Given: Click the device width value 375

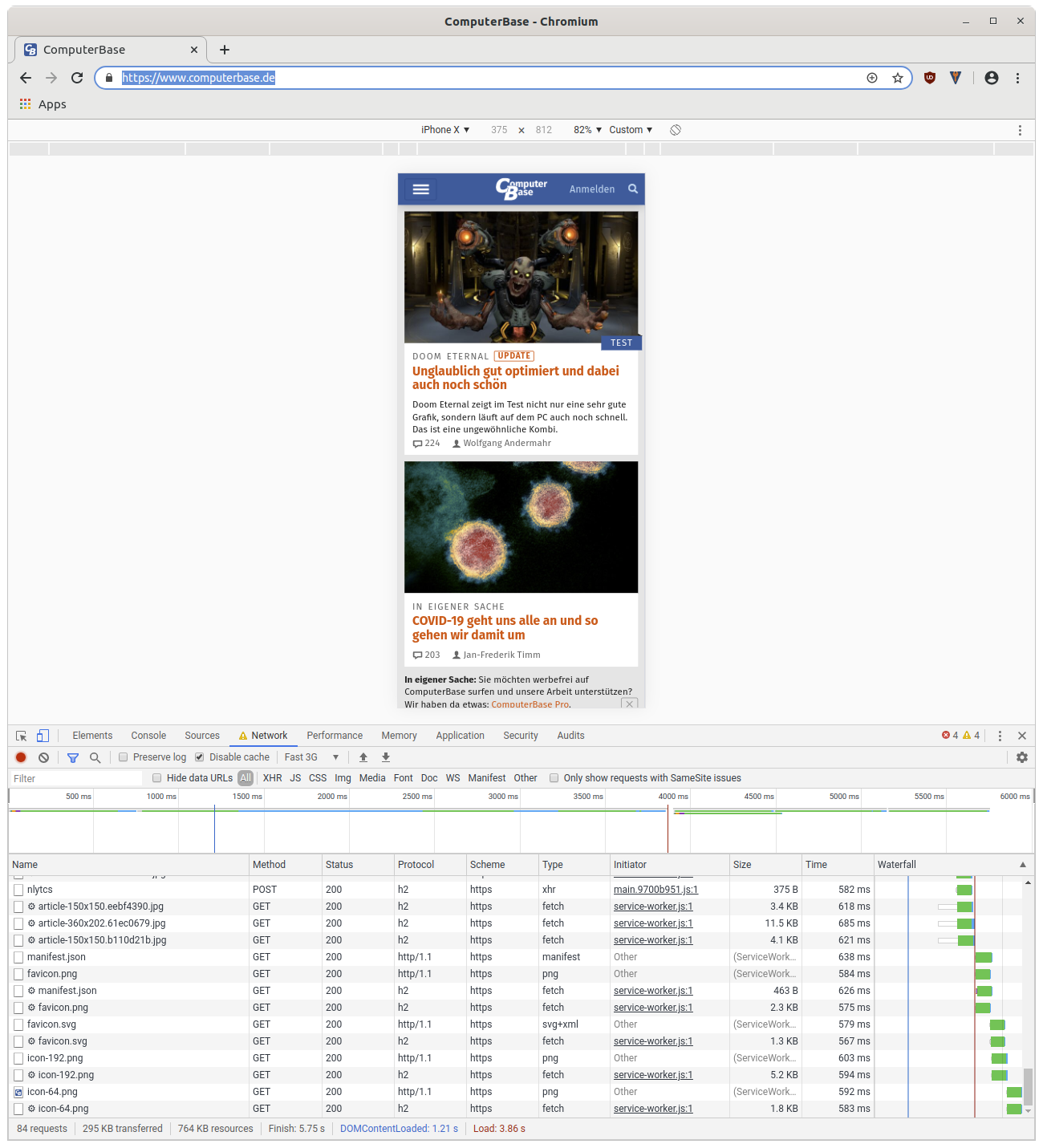Looking at the screenshot, I should 499,130.
